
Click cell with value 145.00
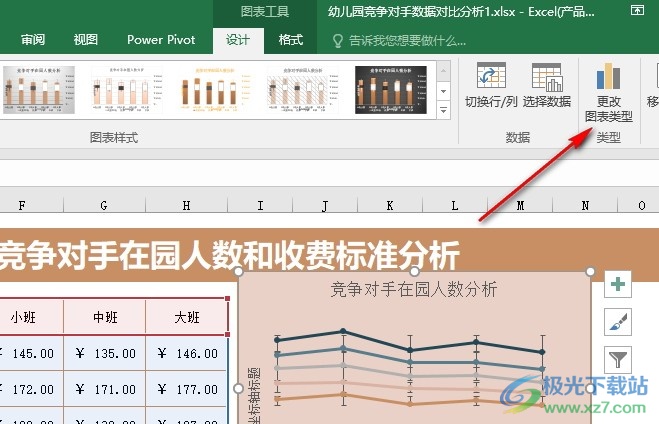coord(32,353)
